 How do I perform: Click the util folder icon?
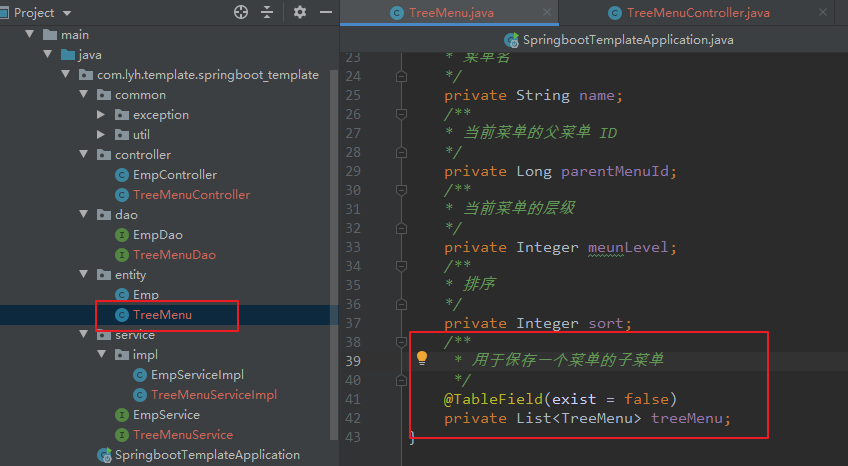122,135
